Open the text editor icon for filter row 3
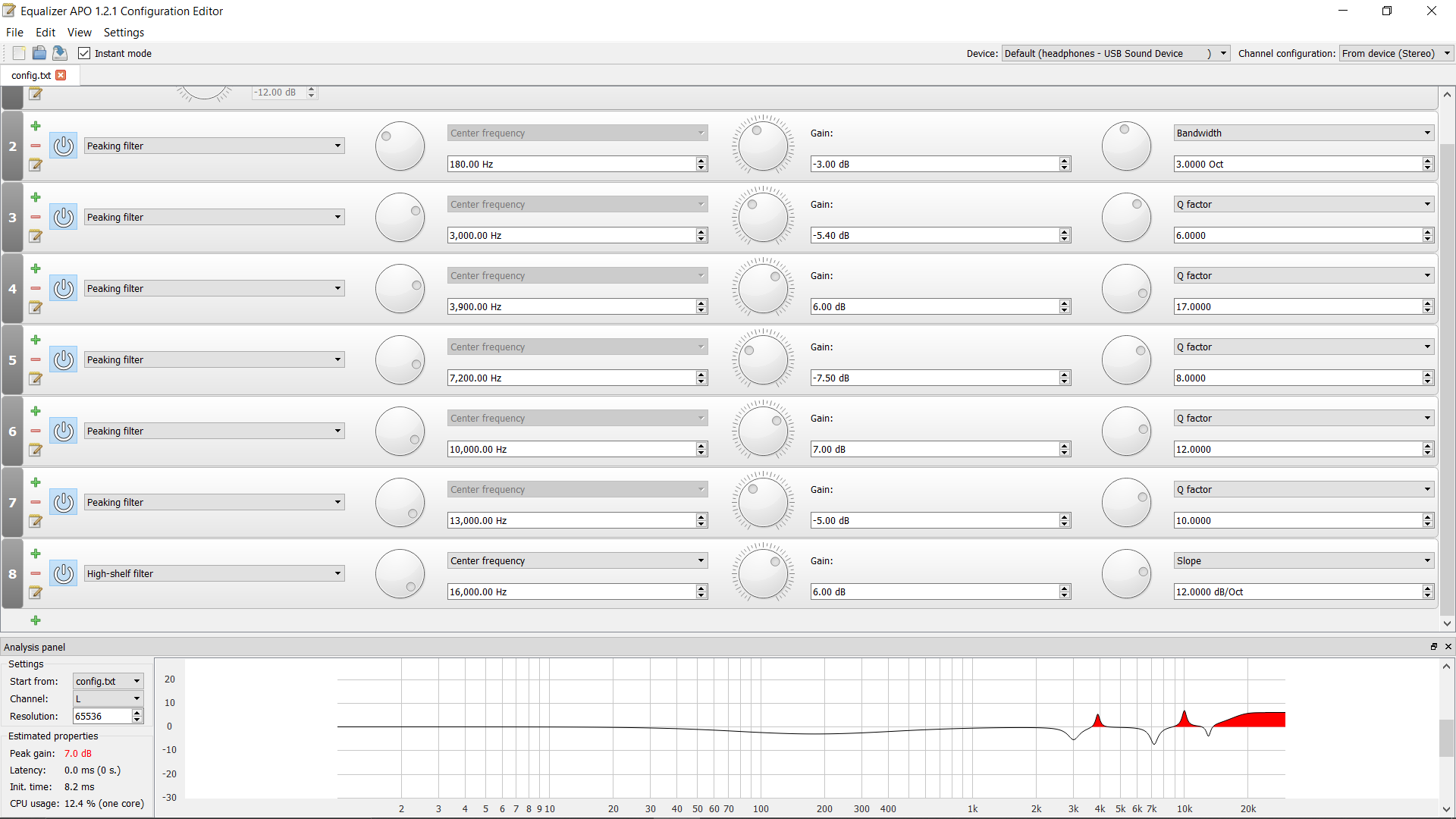 (x=36, y=236)
